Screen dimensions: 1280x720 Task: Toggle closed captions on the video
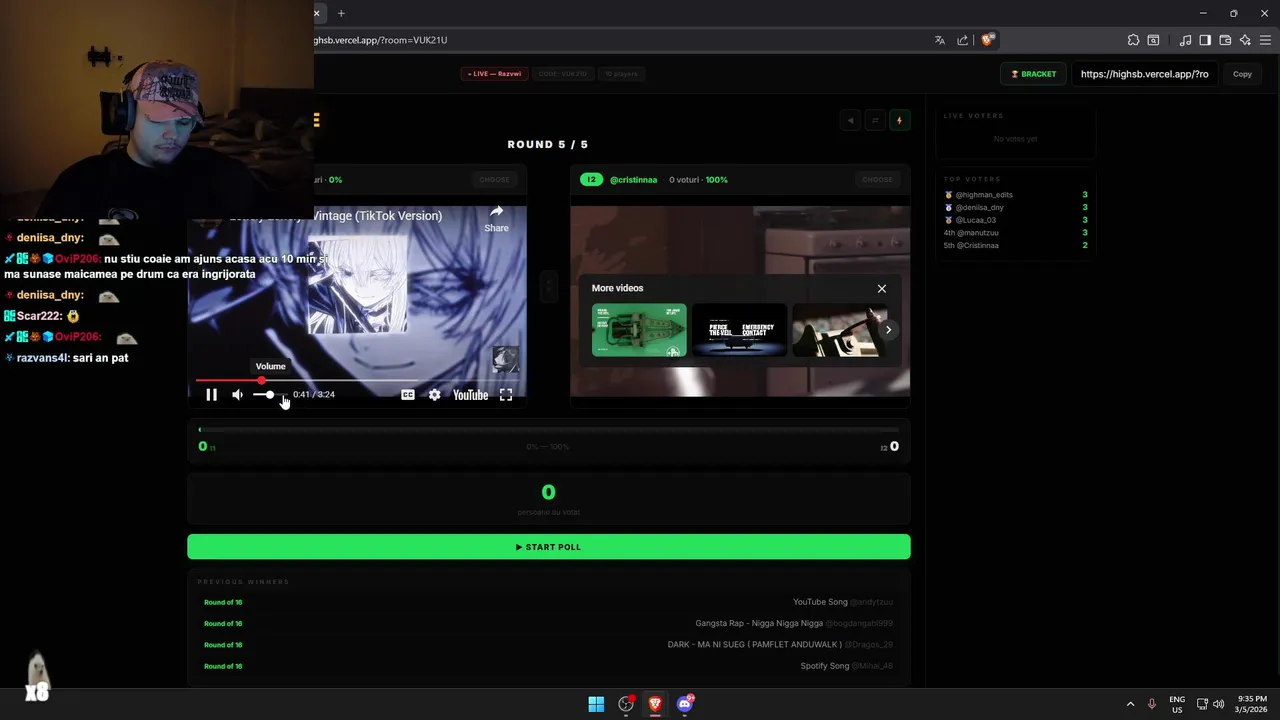(408, 395)
